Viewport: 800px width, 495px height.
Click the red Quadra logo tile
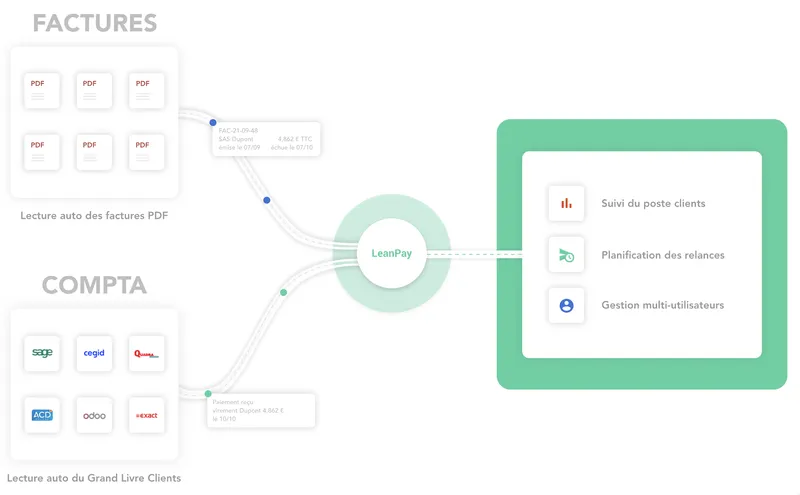[x=146, y=353]
